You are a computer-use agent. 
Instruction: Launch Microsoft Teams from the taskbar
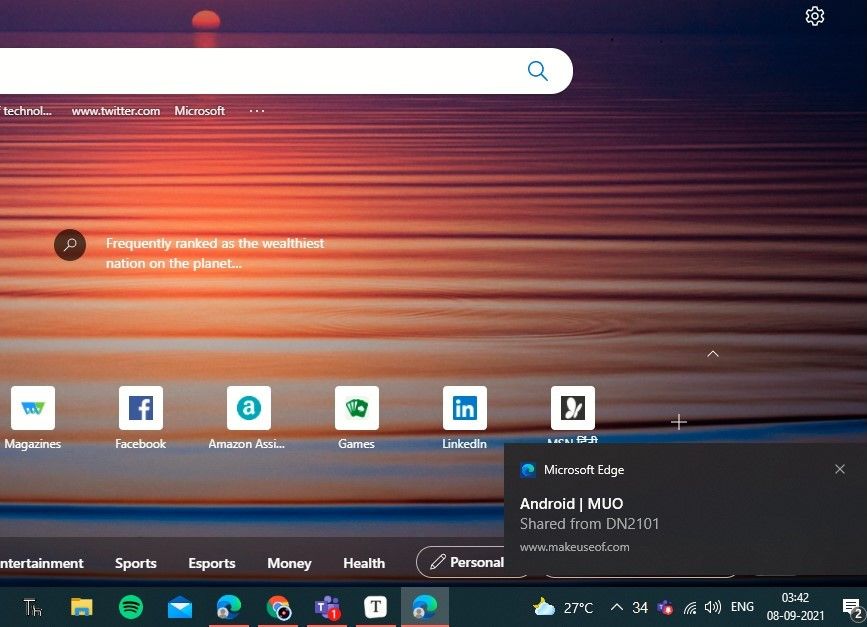click(326, 606)
